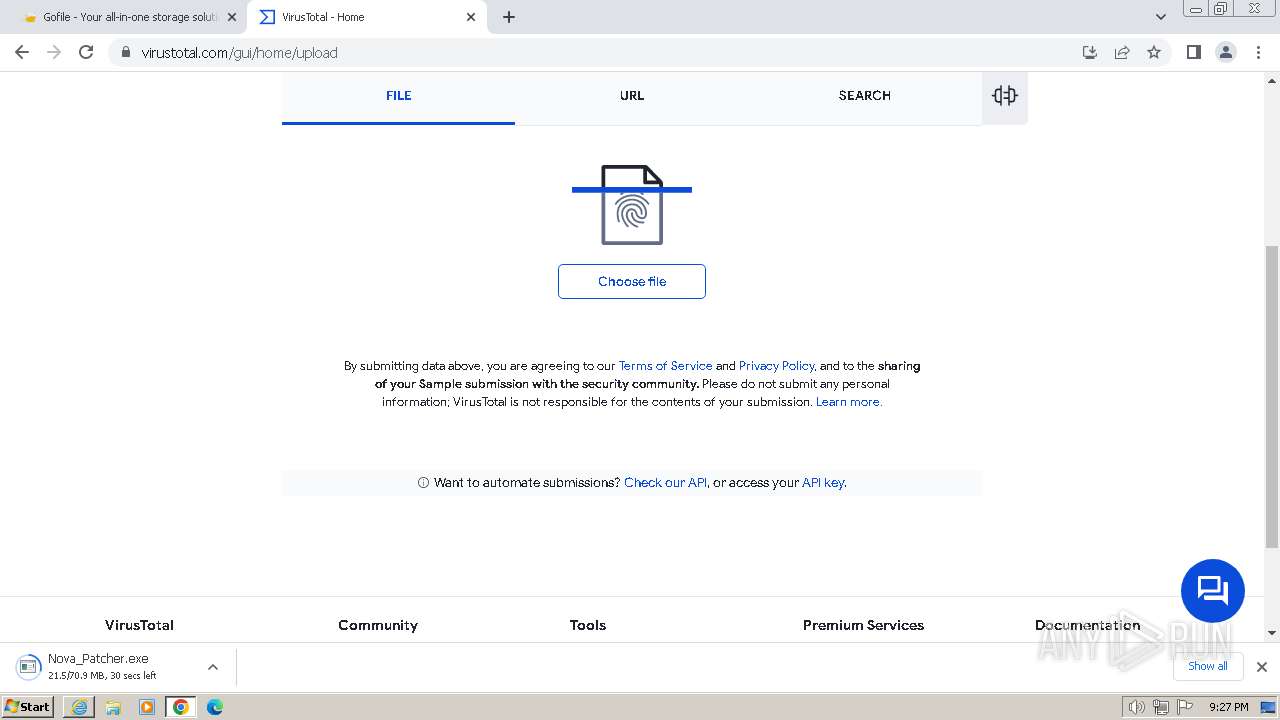Viewport: 1280px width, 720px height.
Task: Select the FILE tab
Action: coord(398,96)
